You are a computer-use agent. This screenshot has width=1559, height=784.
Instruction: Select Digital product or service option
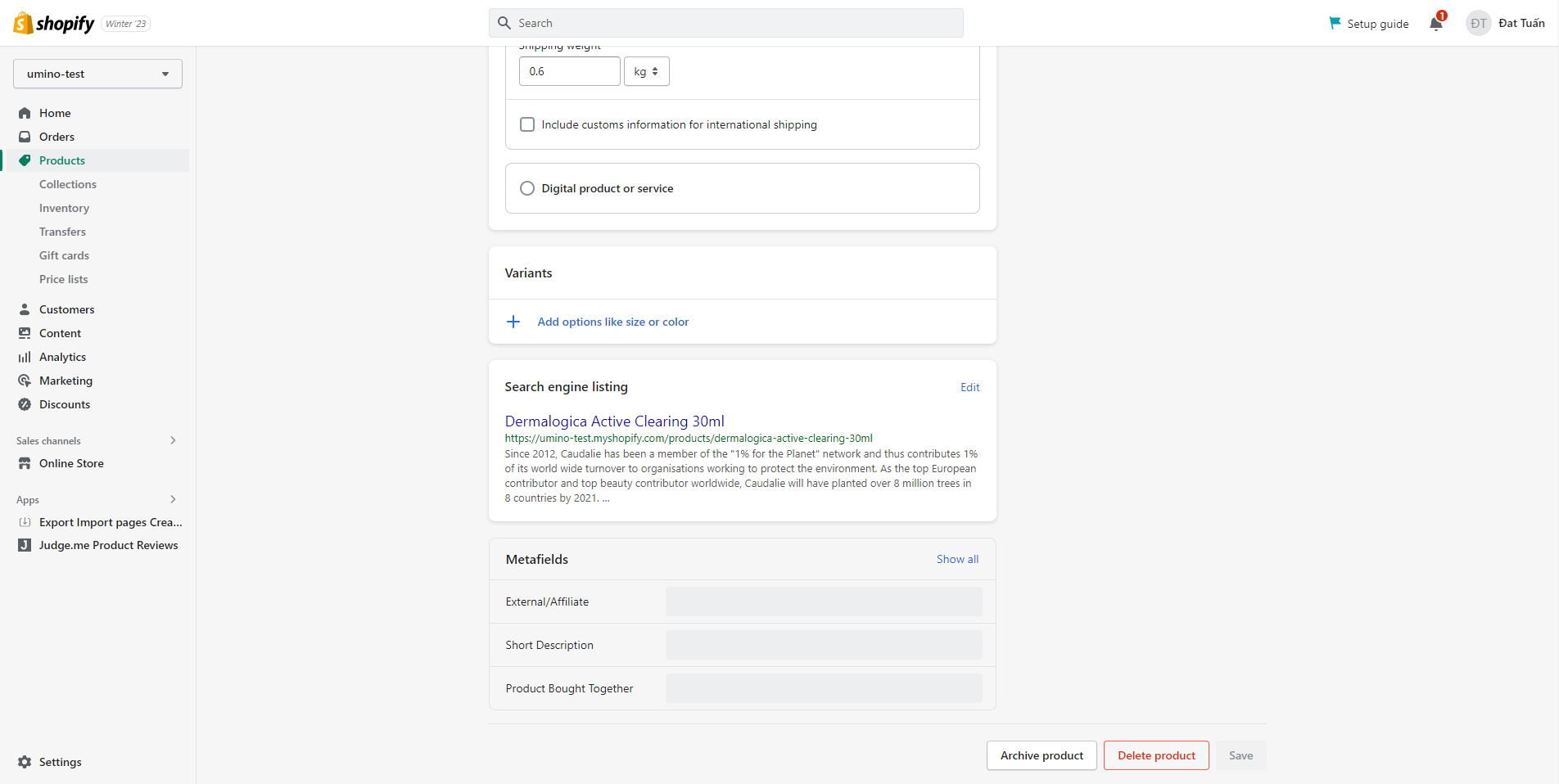(x=527, y=188)
